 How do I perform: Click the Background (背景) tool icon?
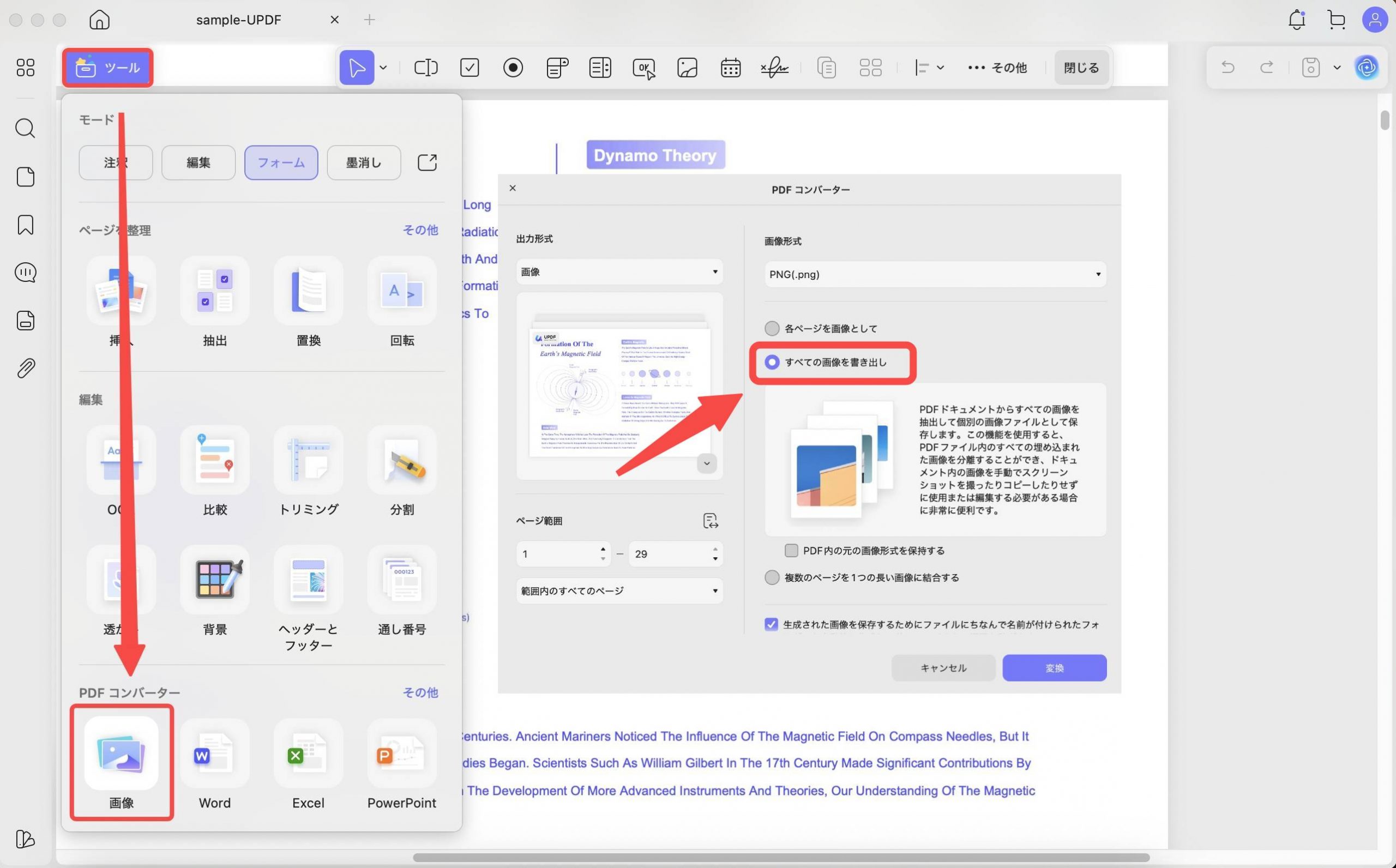[215, 580]
